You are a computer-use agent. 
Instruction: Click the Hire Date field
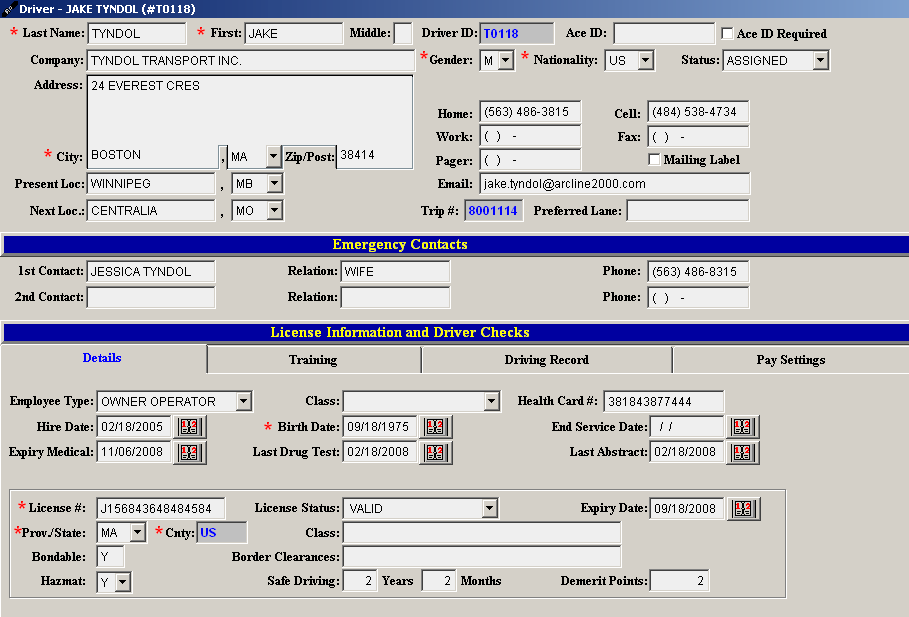[134, 427]
